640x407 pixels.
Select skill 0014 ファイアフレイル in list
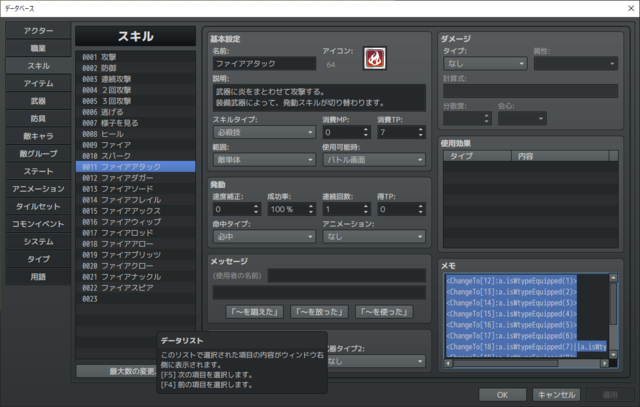(x=136, y=200)
